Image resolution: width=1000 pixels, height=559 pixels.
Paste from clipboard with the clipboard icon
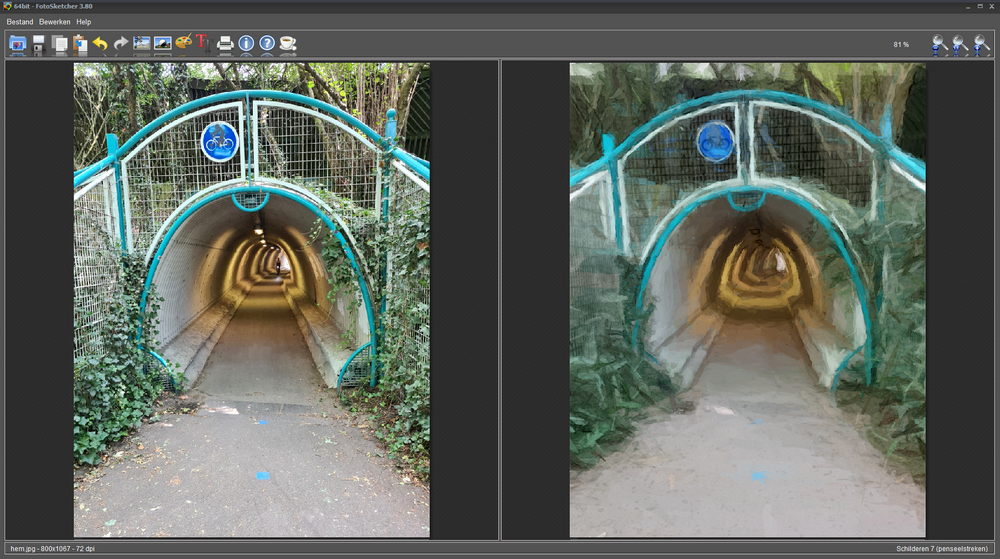[x=80, y=44]
